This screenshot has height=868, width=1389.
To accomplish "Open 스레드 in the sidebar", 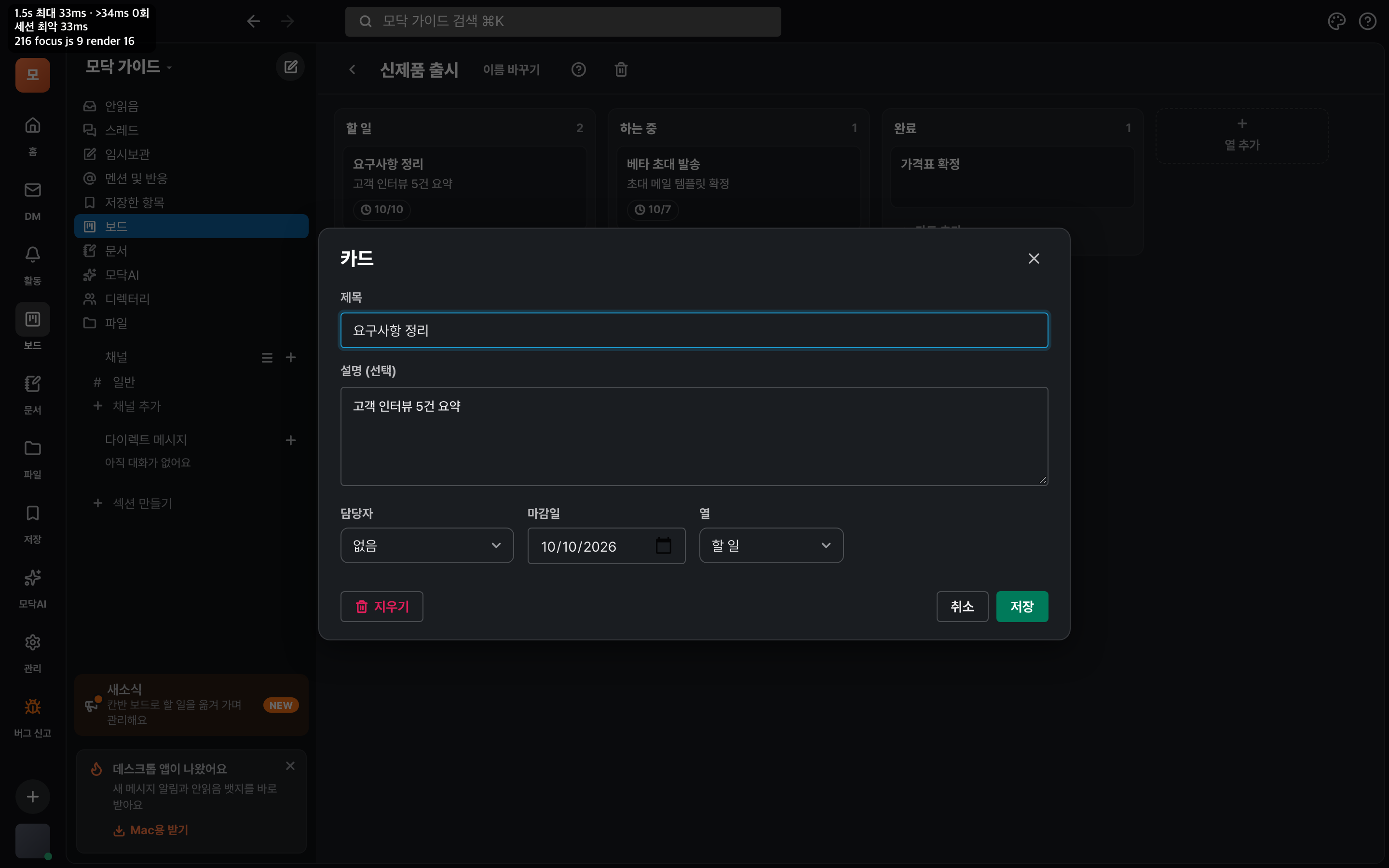I will click(191, 130).
